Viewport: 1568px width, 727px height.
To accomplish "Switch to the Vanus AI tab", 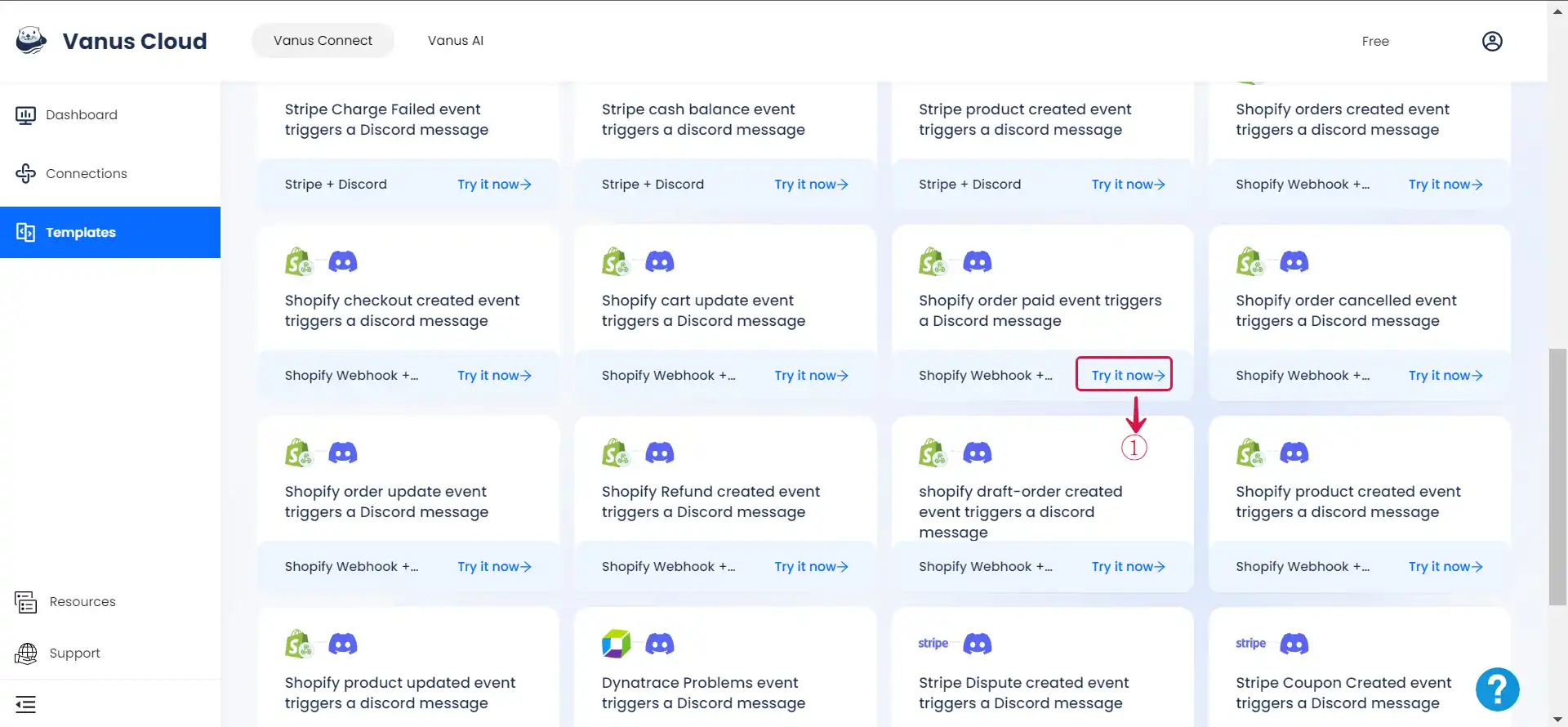I will point(456,41).
